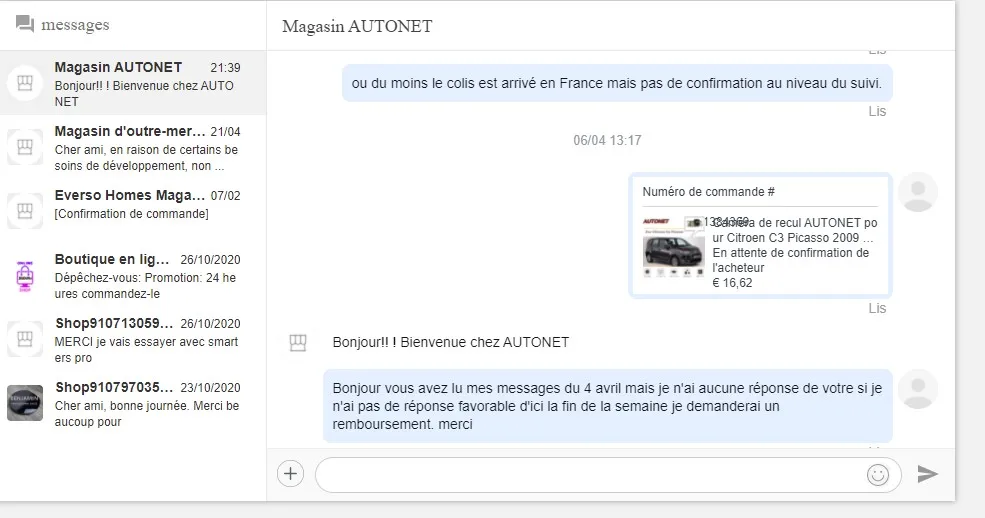Screen dimensions: 985x518
Task: Click 'Bonjour!! ! Bienvenue chez AUTONET' chat message
Action: (x=450, y=342)
